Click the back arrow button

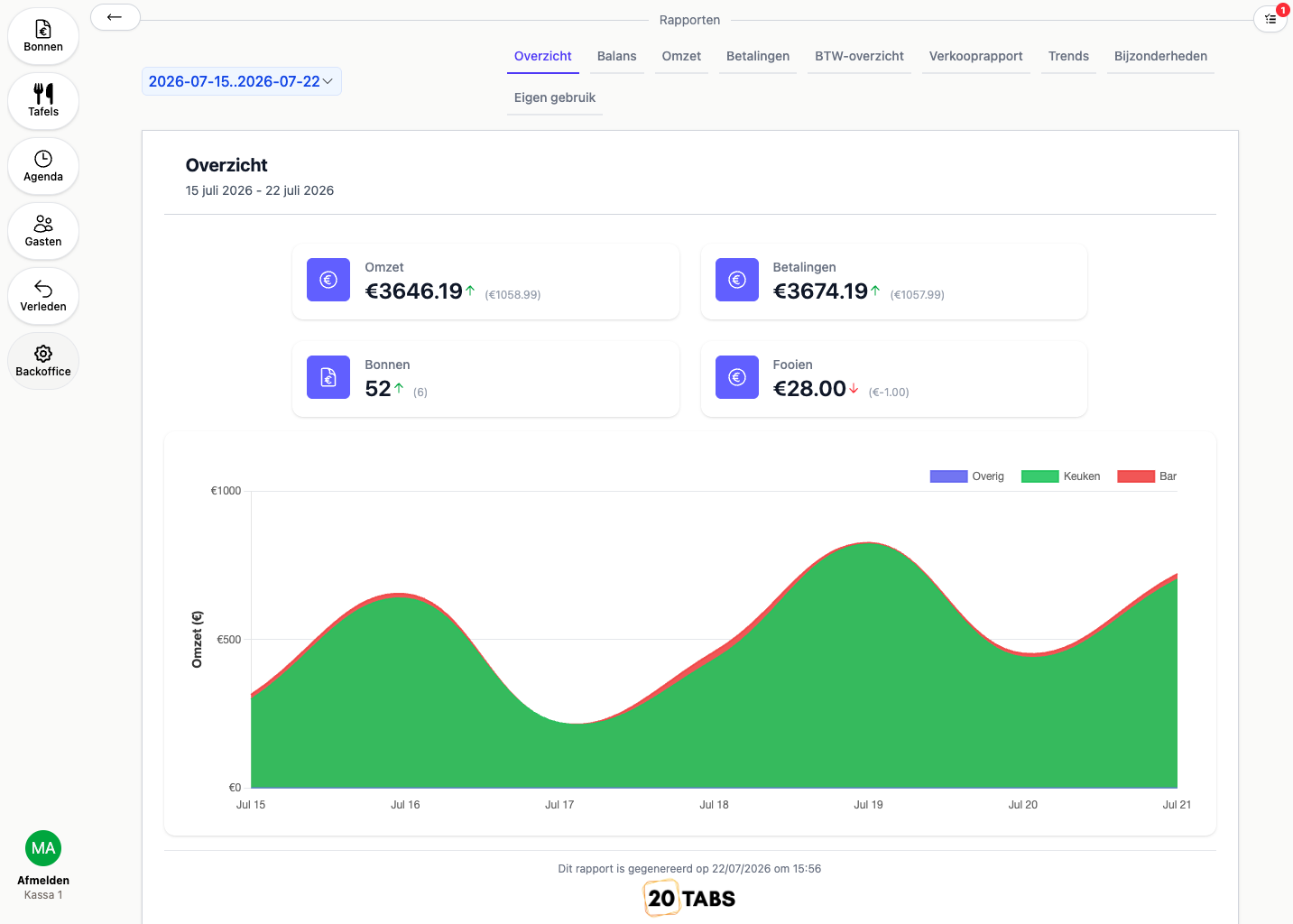pos(115,17)
